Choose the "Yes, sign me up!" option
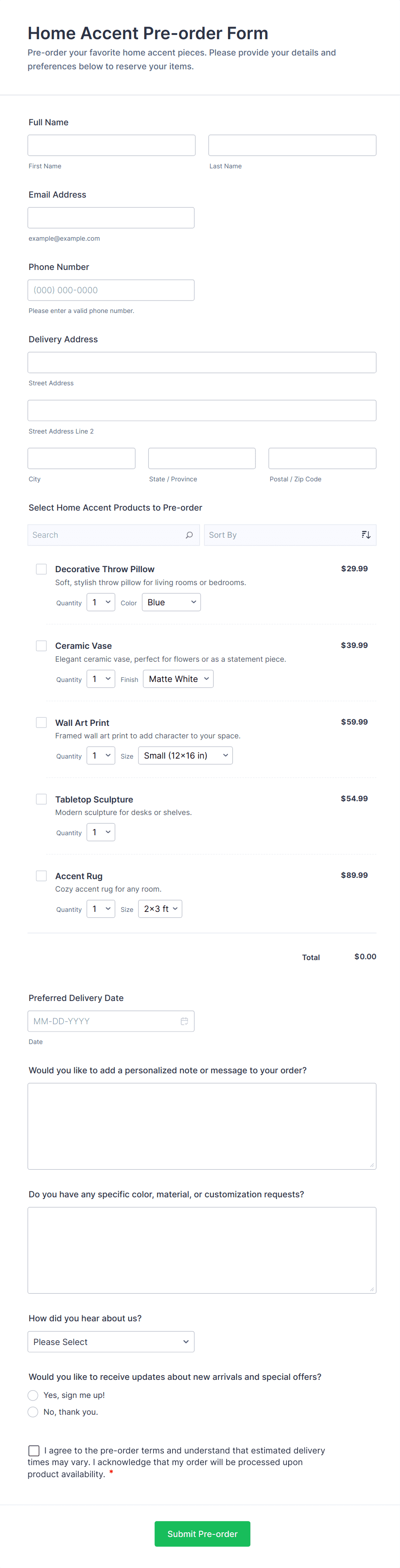400x1568 pixels. click(34, 1395)
